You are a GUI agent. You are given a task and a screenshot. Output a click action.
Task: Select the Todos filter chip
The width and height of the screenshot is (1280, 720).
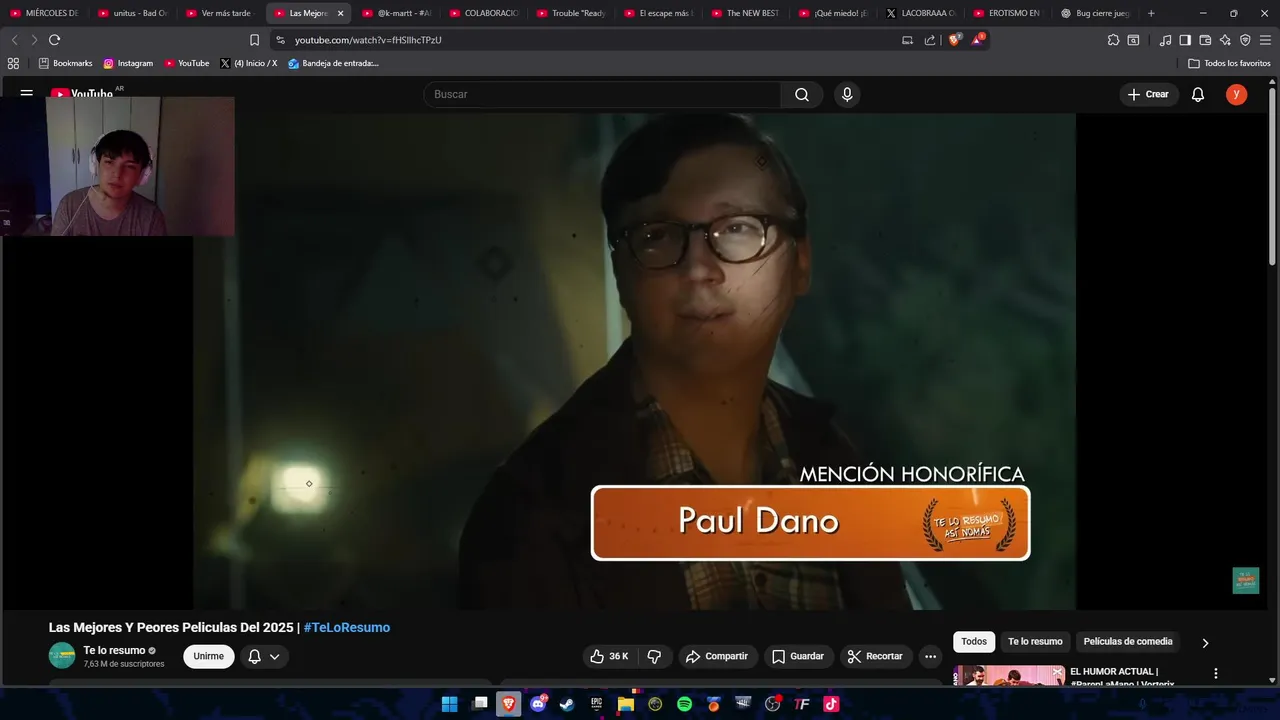(x=974, y=642)
